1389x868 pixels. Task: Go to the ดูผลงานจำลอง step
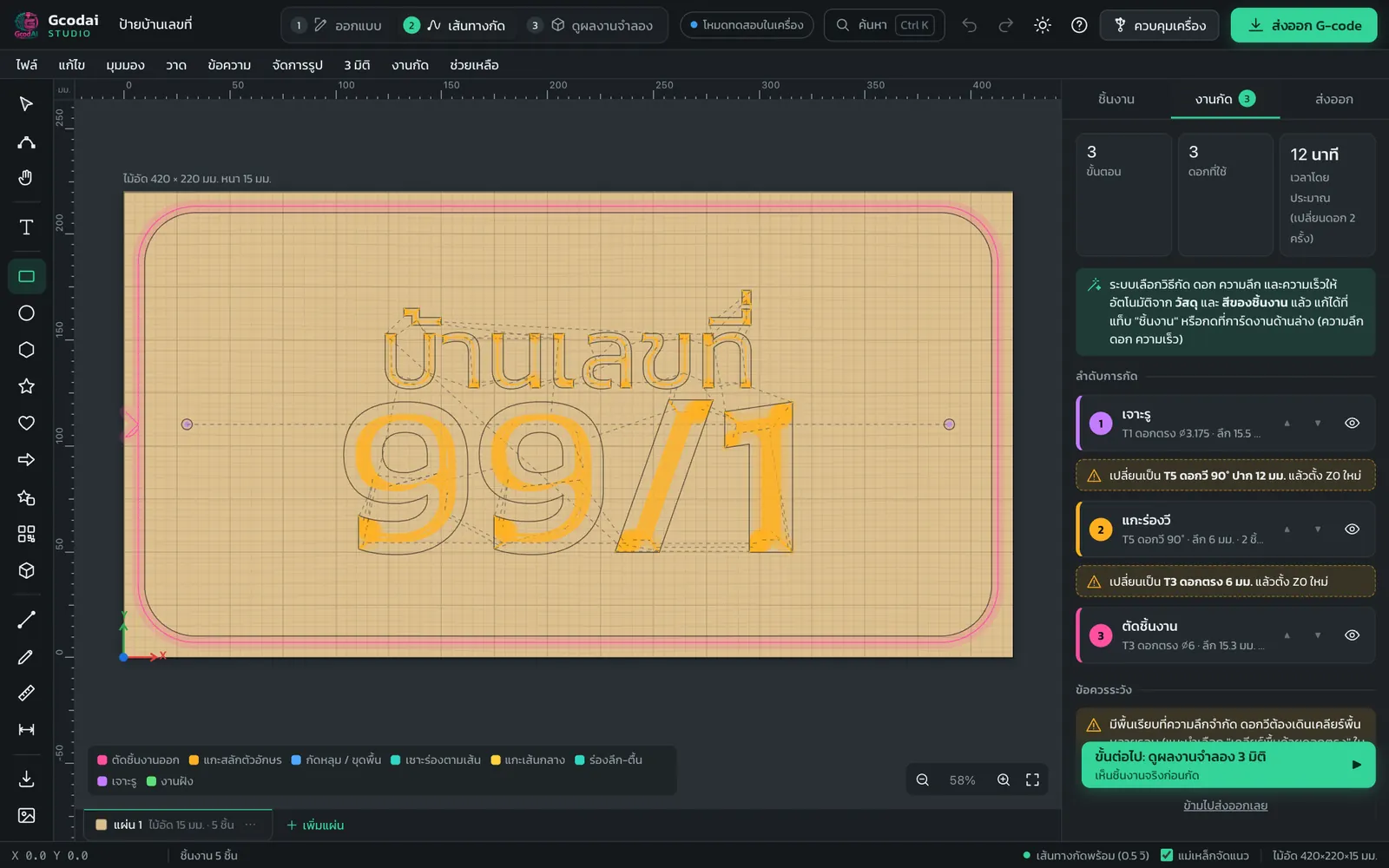(x=590, y=25)
